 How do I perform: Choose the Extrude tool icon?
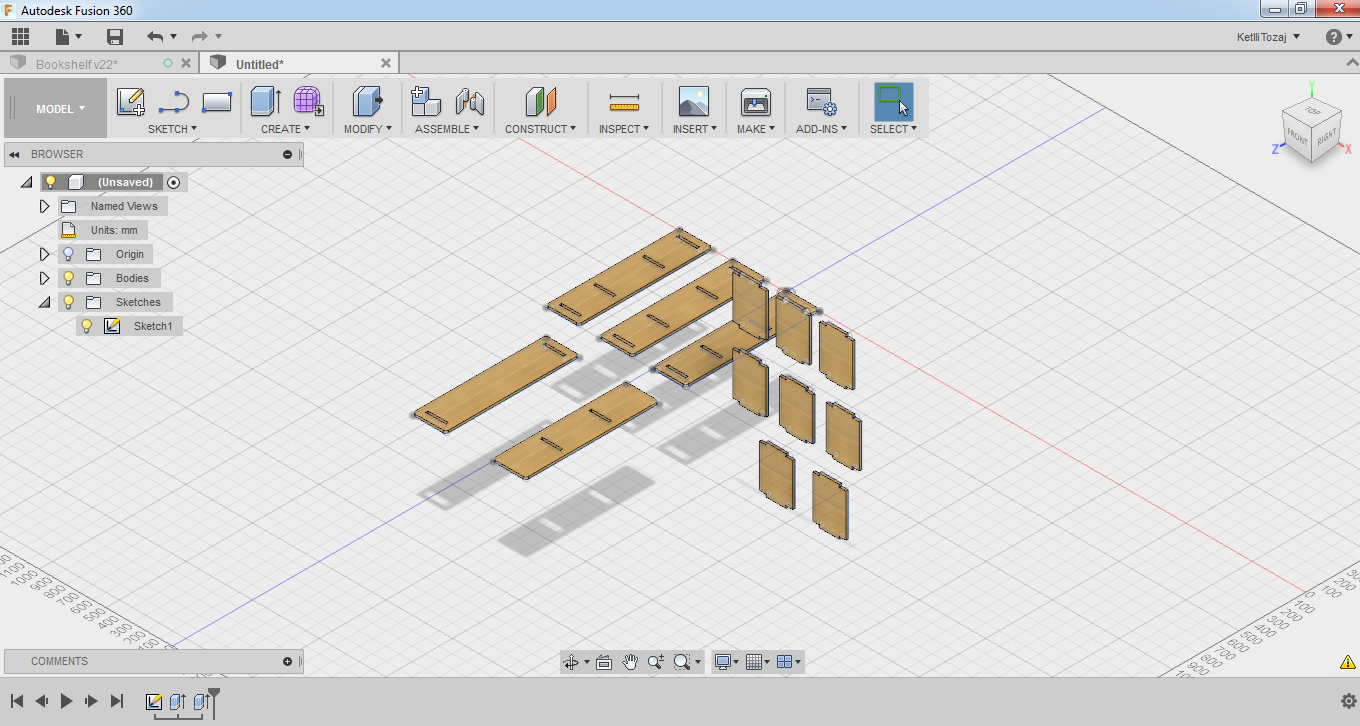pos(265,101)
